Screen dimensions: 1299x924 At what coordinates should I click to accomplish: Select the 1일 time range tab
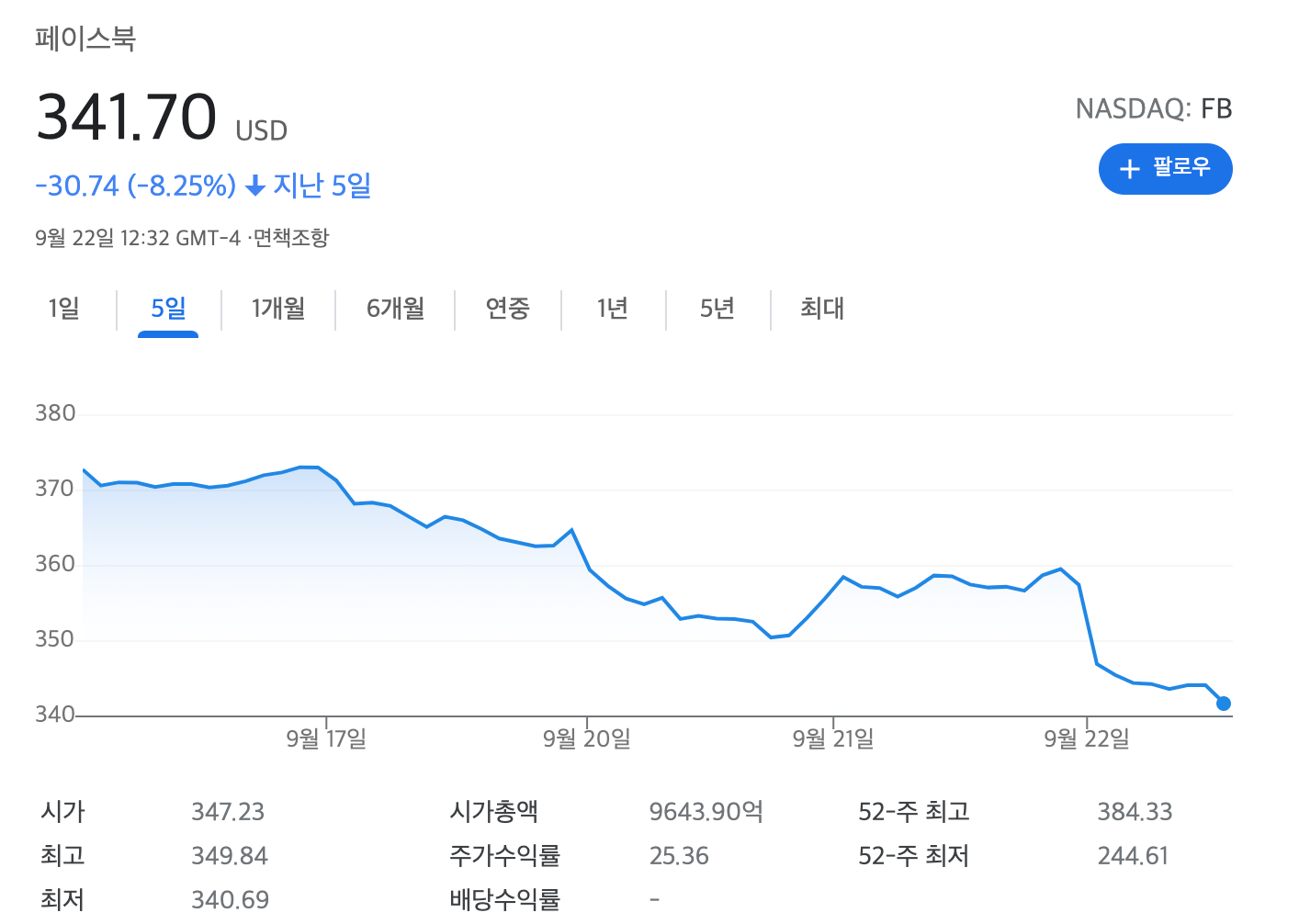[x=64, y=309]
